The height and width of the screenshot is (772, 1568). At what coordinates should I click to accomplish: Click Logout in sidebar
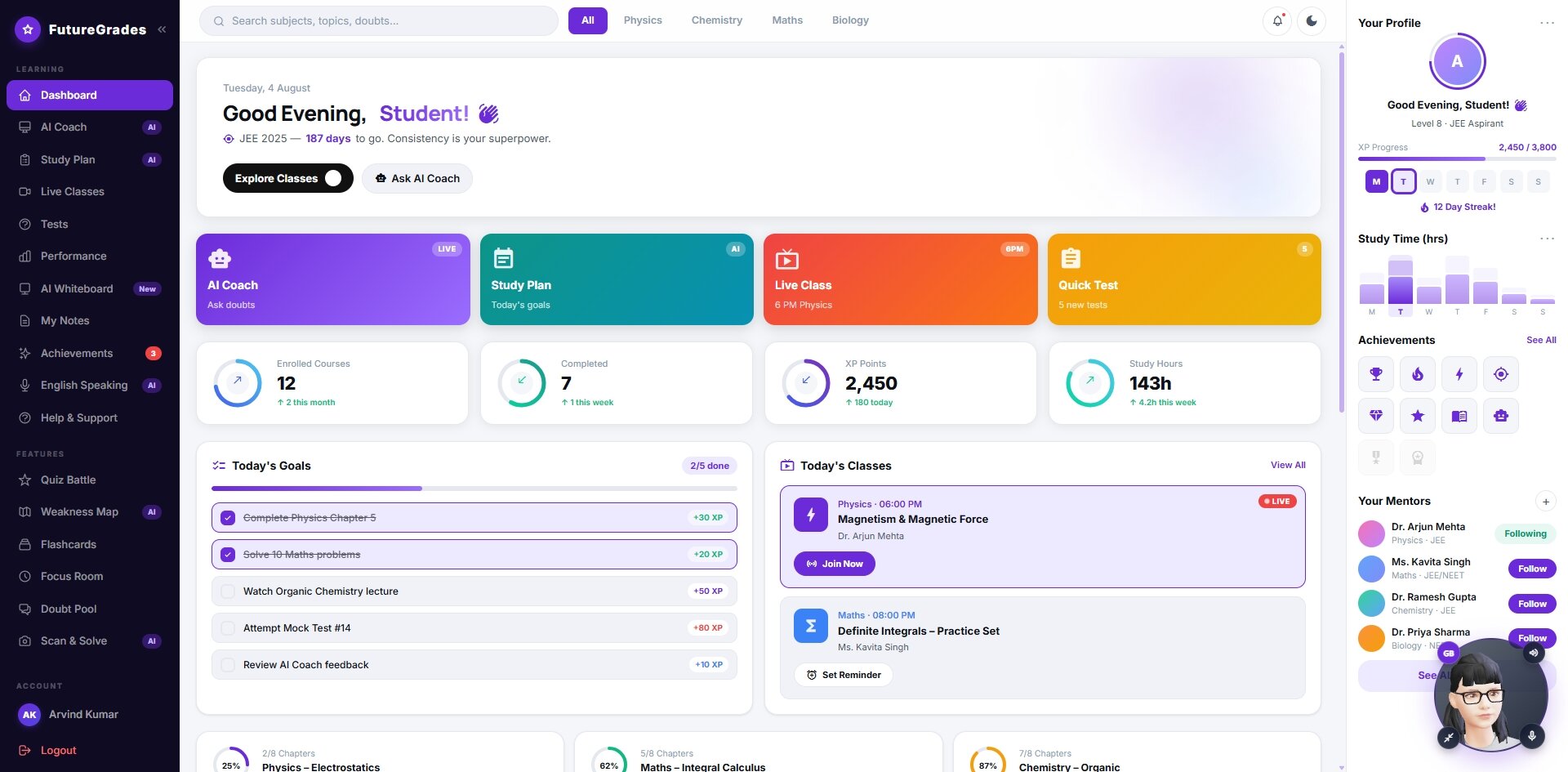point(90,750)
